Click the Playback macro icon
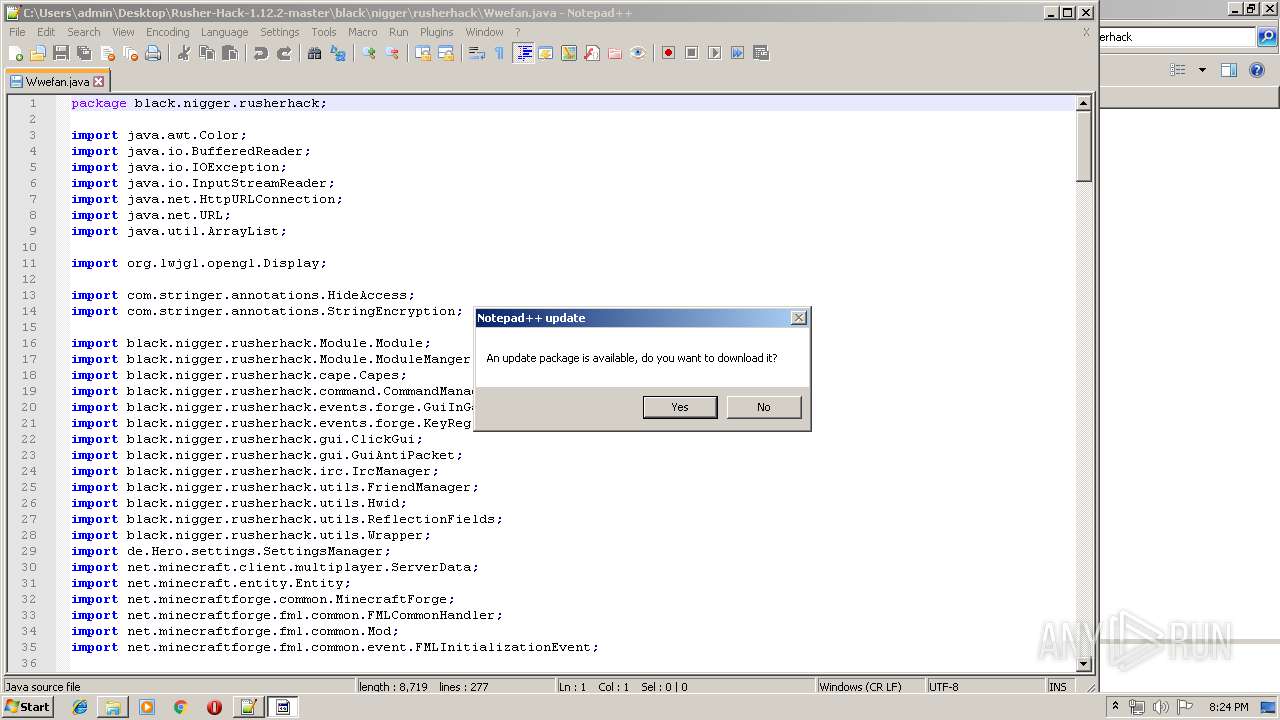This screenshot has width=1280, height=720. click(x=714, y=53)
